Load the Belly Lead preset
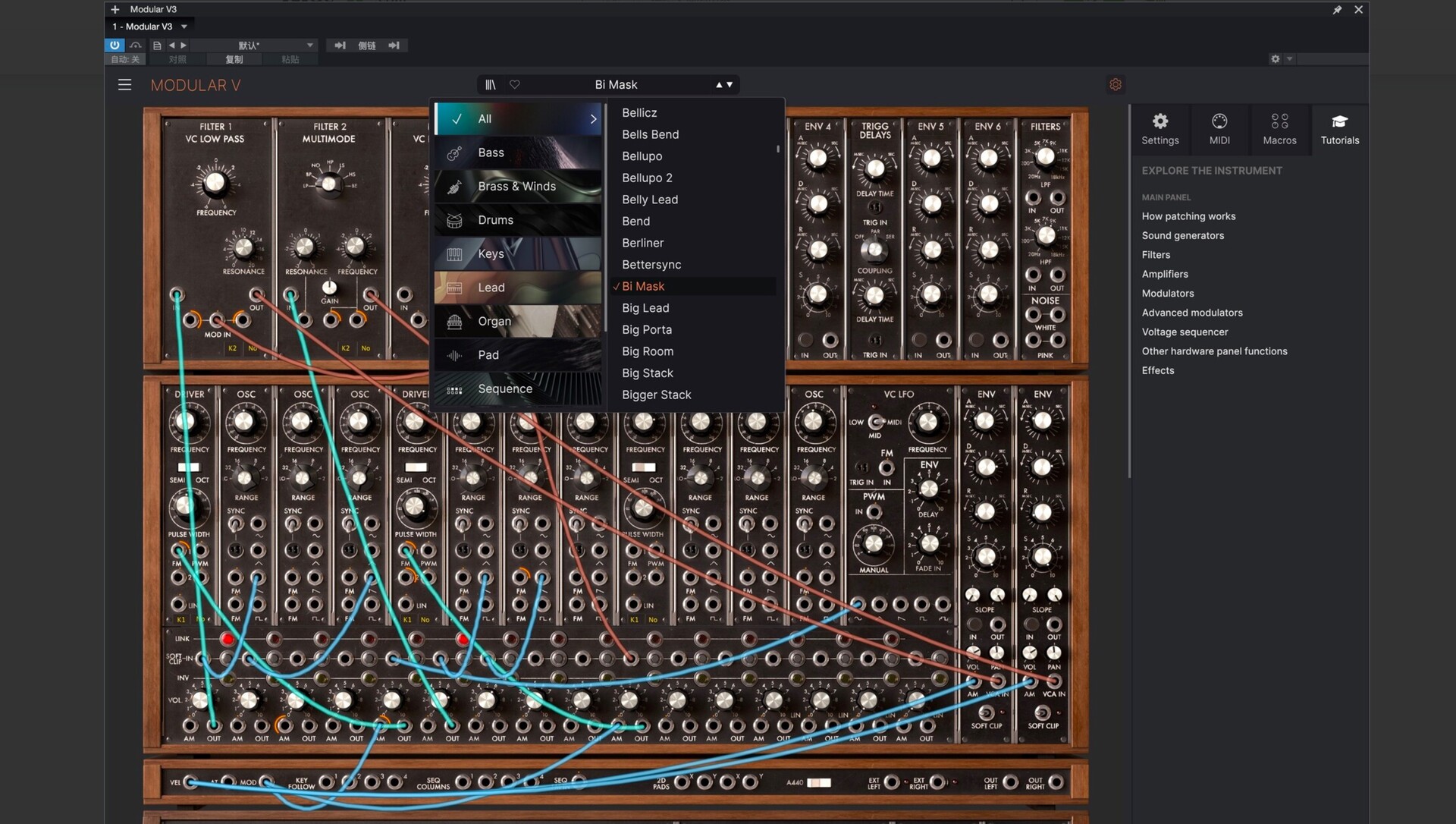Viewport: 1456px width, 824px height. pos(693,200)
